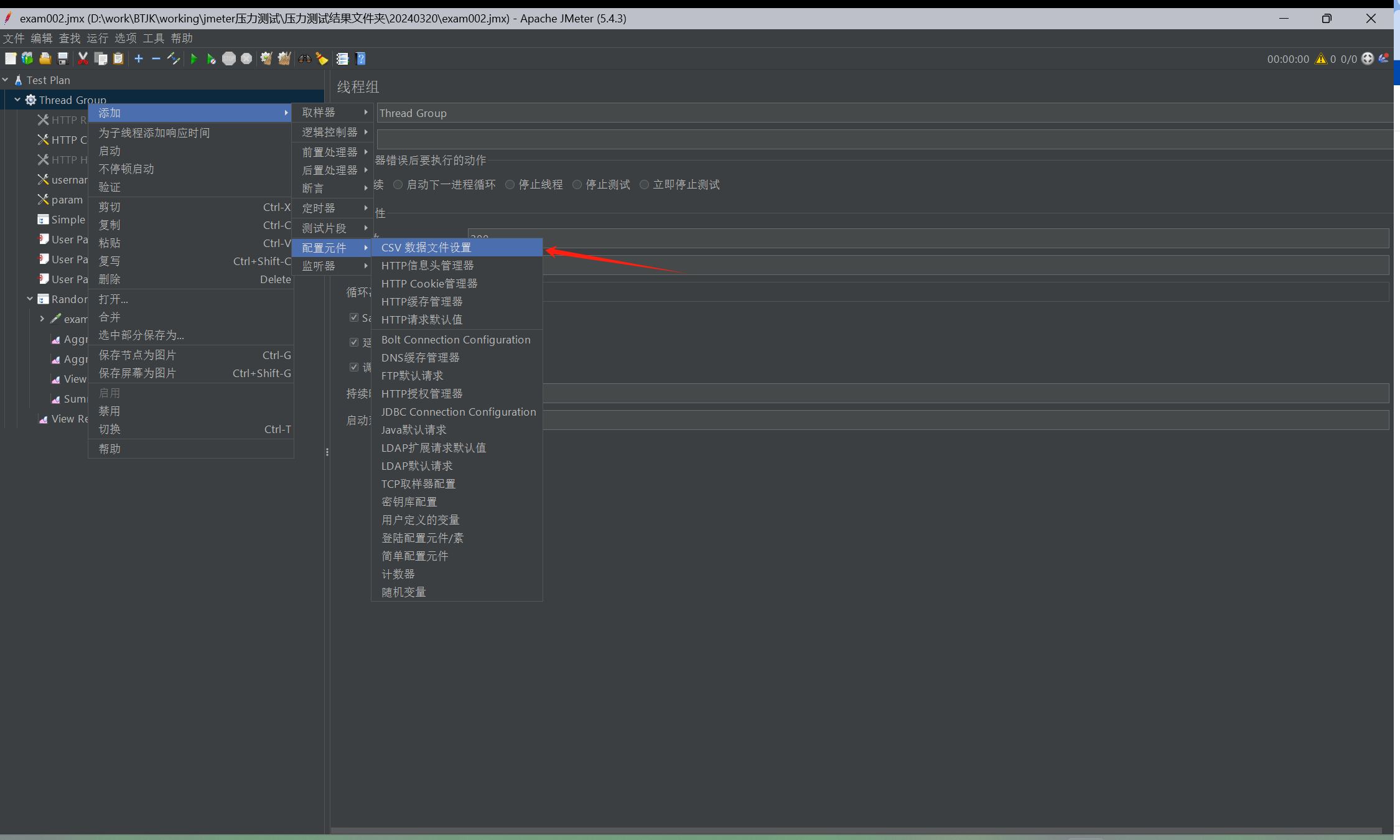
Task: Click the Open file folder icon
Action: point(45,58)
